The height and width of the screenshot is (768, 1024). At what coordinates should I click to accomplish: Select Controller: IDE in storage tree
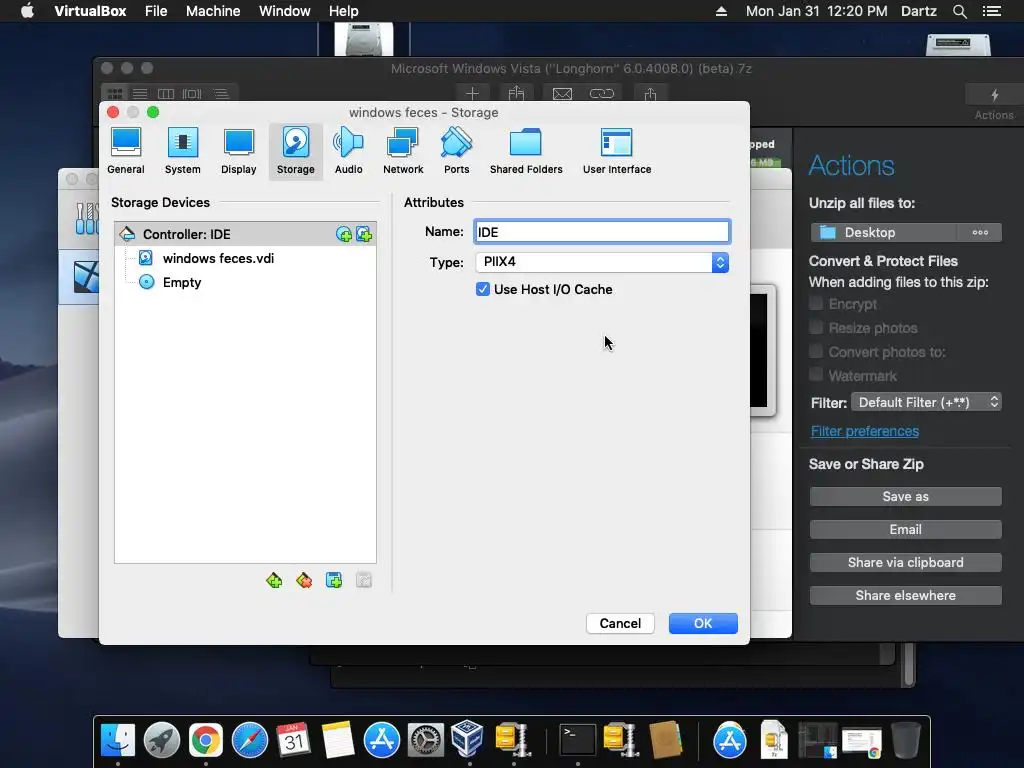tap(246, 234)
